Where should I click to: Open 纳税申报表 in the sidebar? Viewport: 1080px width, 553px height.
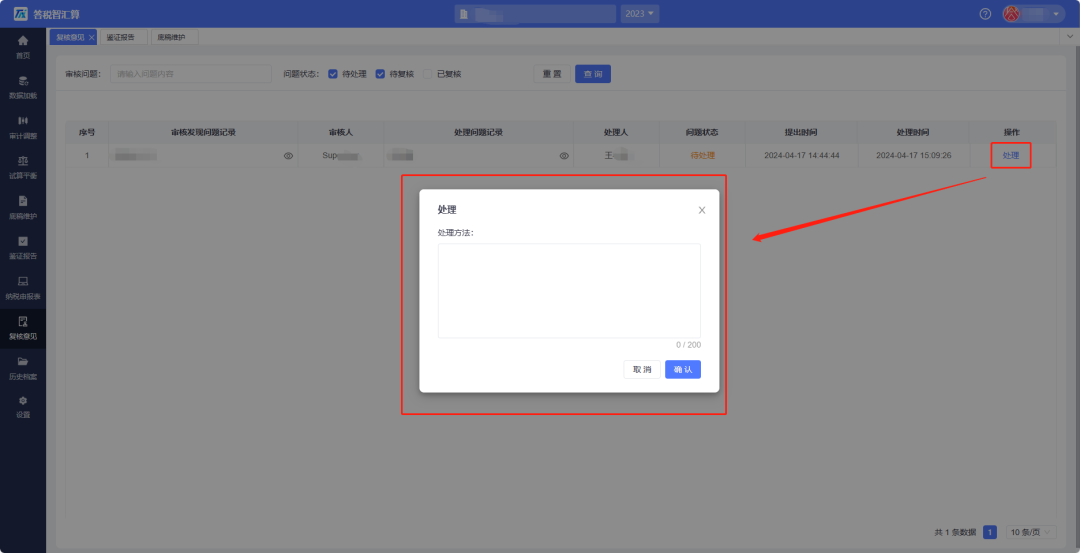click(x=23, y=288)
